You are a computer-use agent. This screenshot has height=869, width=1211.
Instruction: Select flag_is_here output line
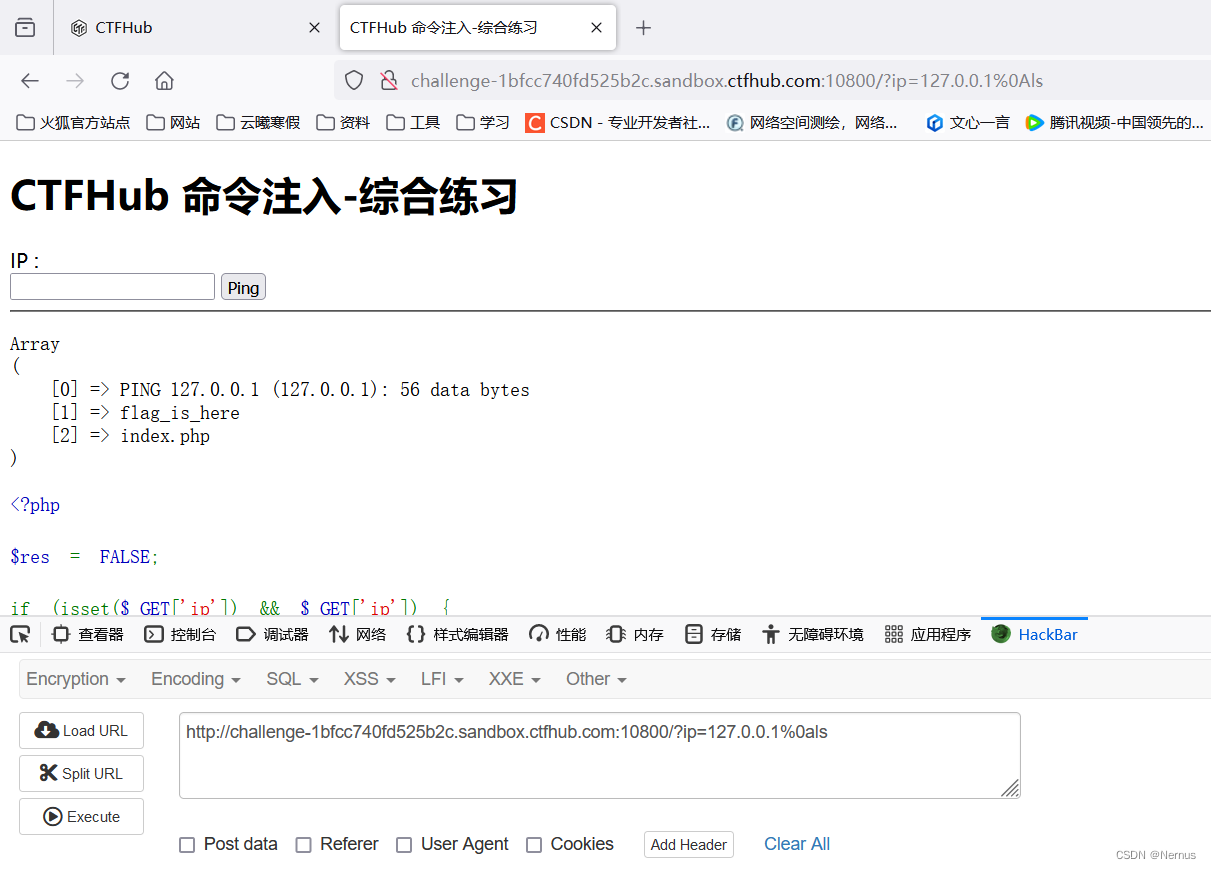point(180,413)
